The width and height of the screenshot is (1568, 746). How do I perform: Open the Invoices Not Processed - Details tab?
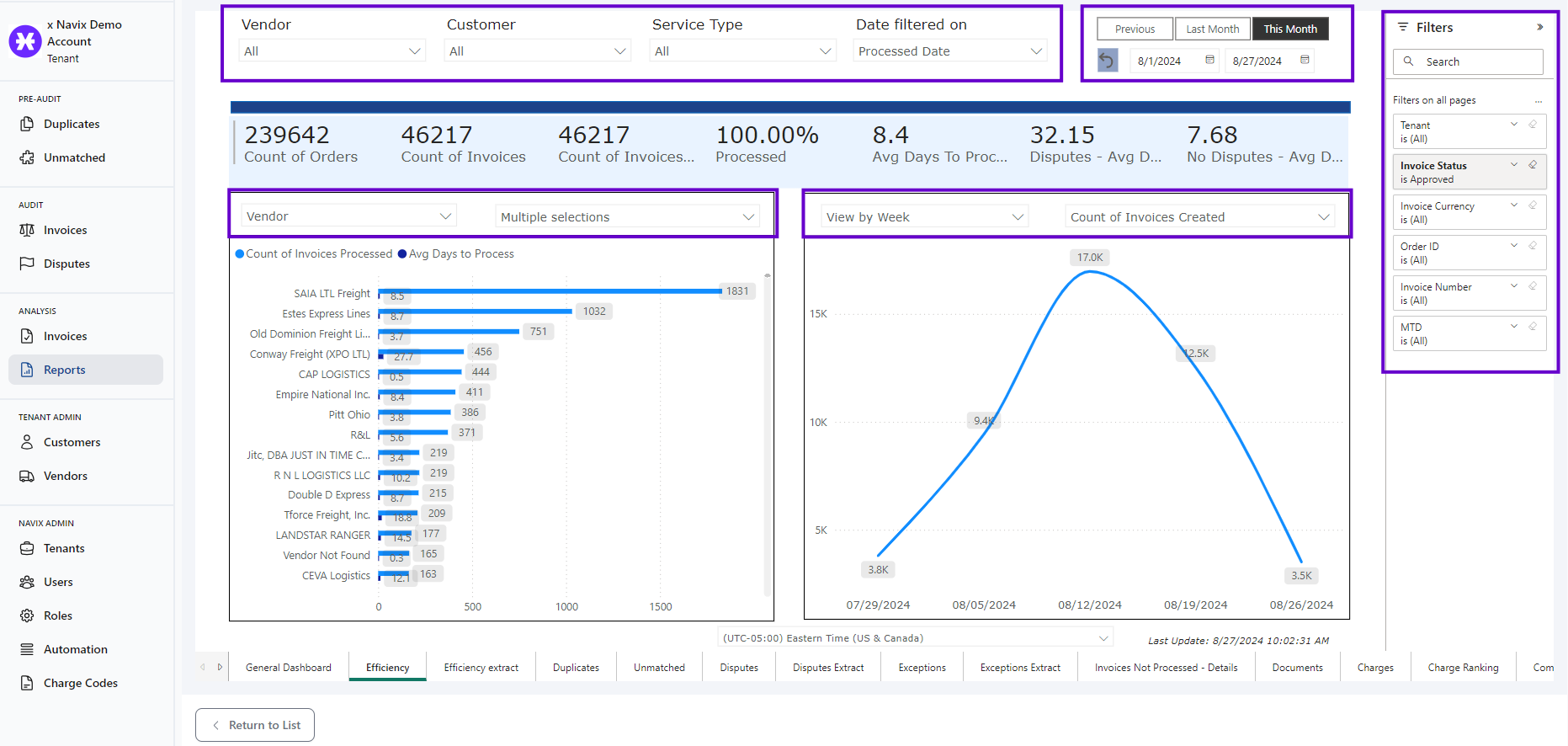click(1166, 668)
